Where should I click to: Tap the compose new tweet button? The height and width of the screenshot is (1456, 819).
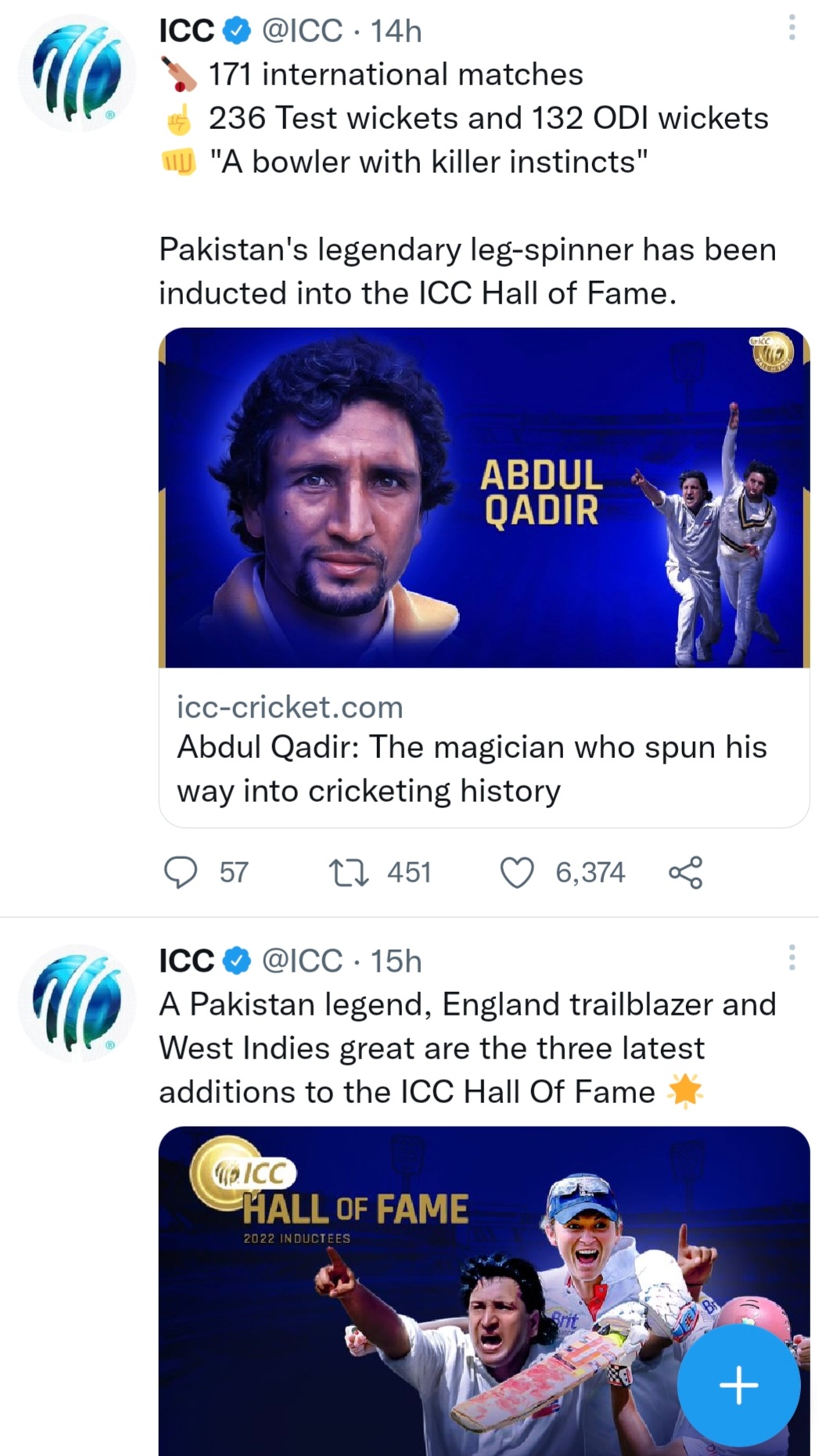738,1386
